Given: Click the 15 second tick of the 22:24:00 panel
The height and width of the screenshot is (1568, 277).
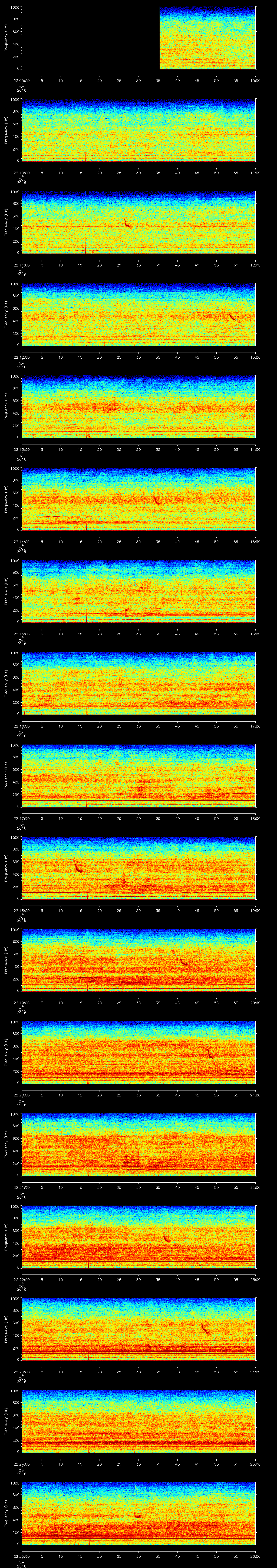Looking at the screenshot, I should click(80, 1464).
